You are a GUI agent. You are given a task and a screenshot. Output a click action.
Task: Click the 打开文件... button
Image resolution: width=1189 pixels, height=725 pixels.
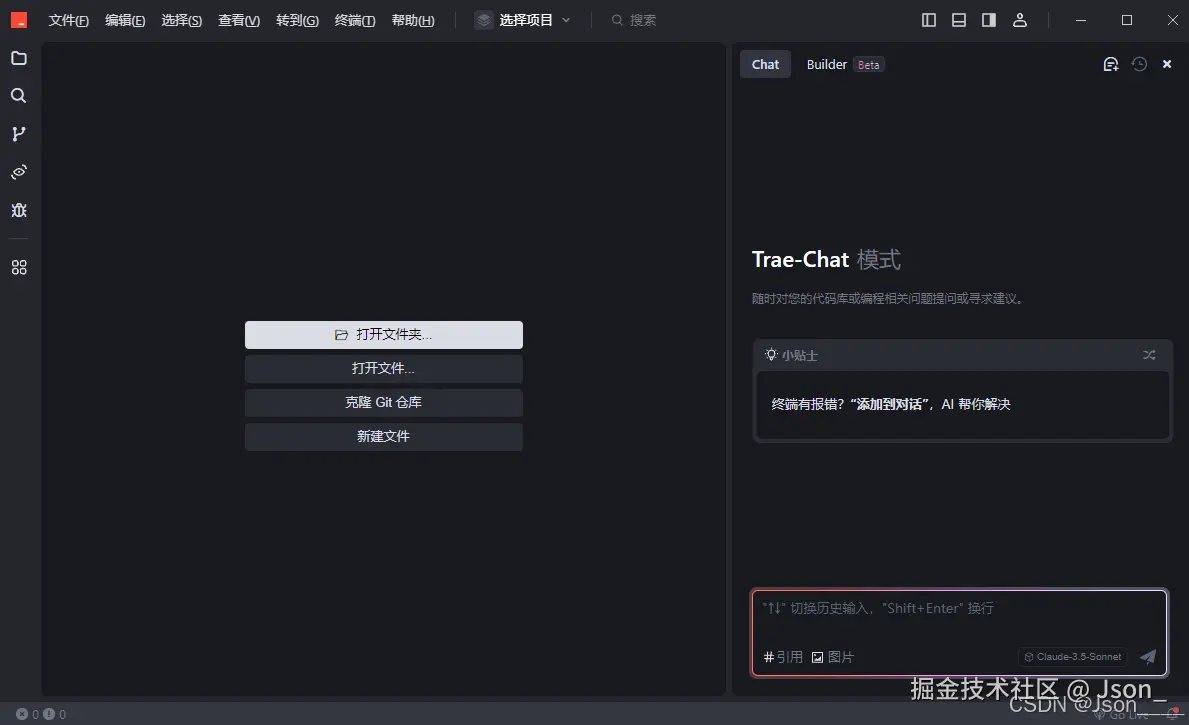click(384, 369)
